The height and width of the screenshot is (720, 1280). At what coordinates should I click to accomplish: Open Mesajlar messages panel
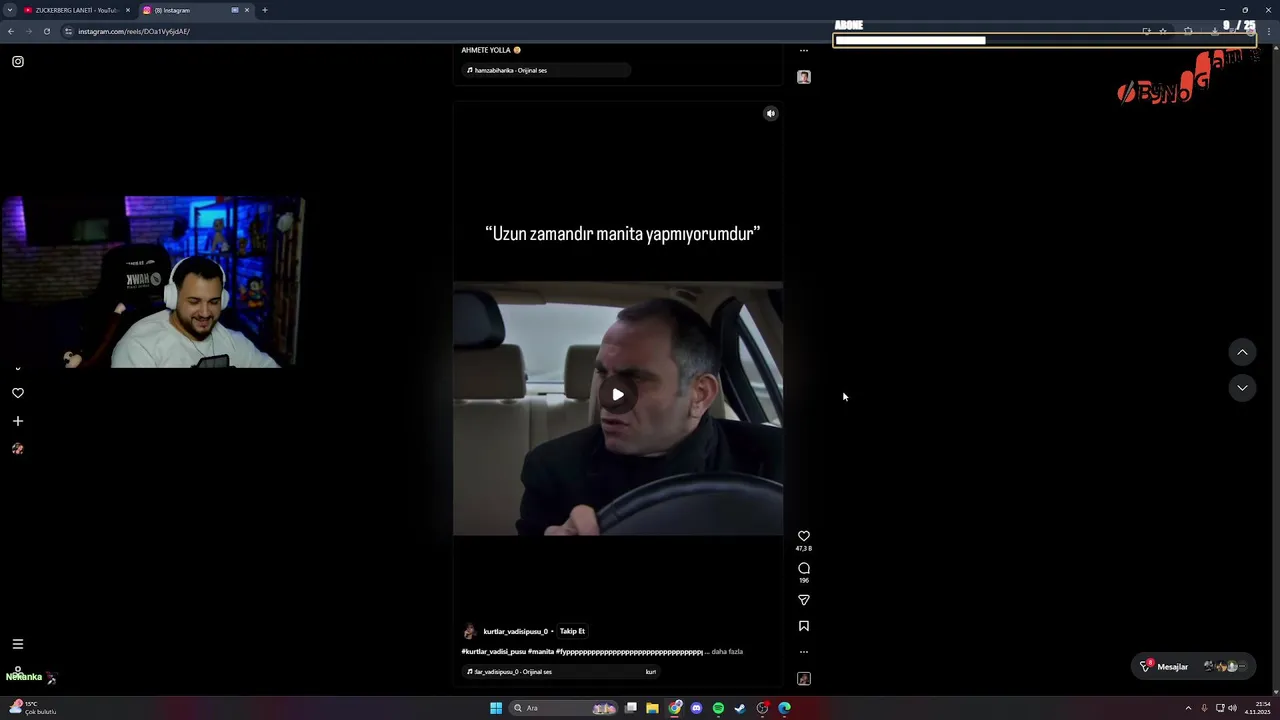point(1194,666)
